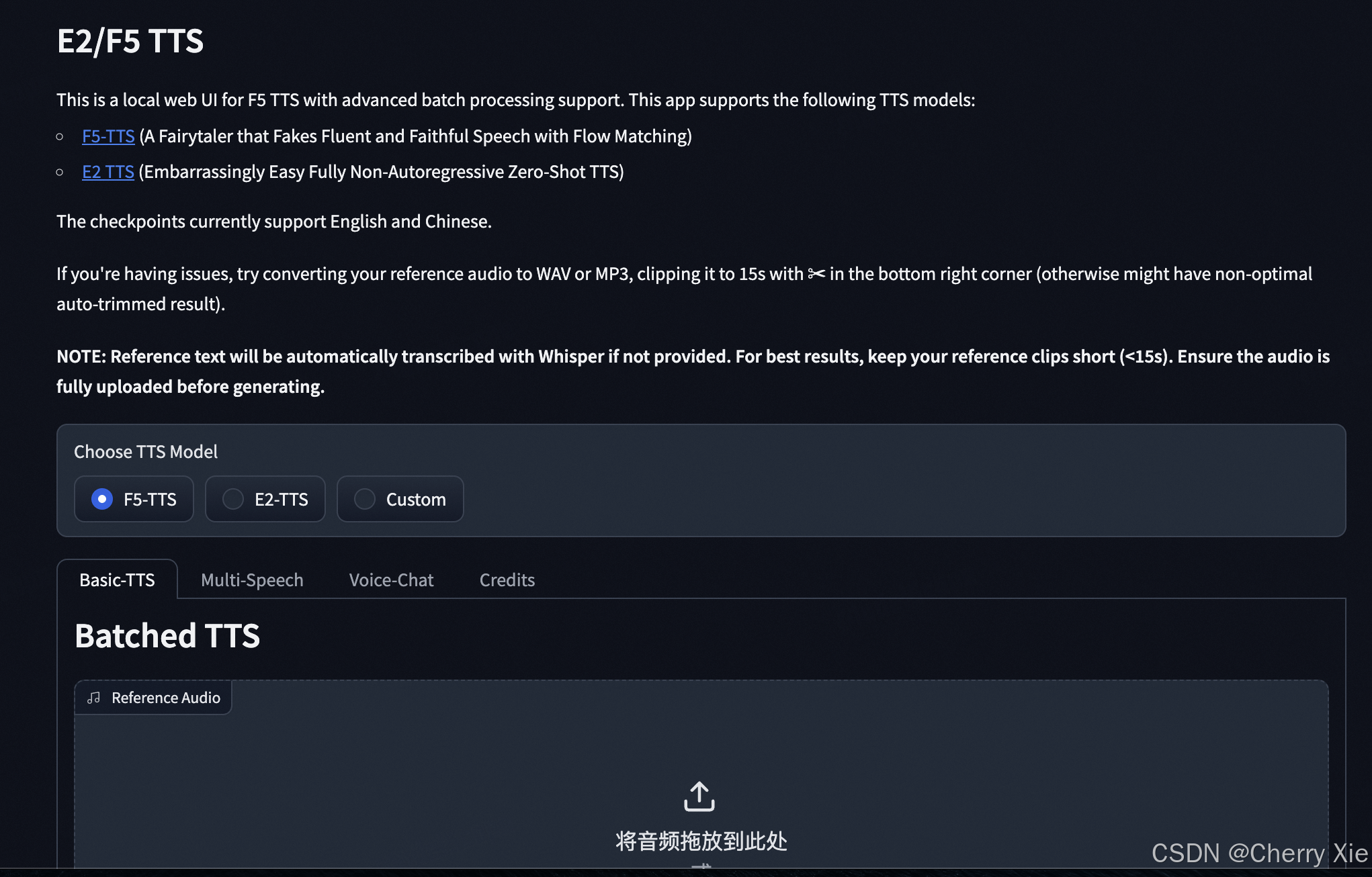Viewport: 1372px width, 877px height.
Task: Open the F5-TTS hyperlink
Action: [108, 136]
